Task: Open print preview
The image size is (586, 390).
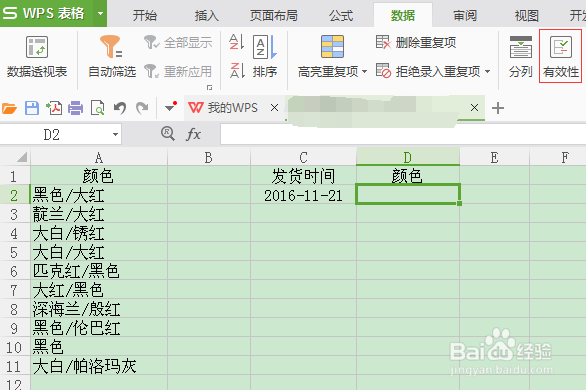Action: [x=98, y=108]
